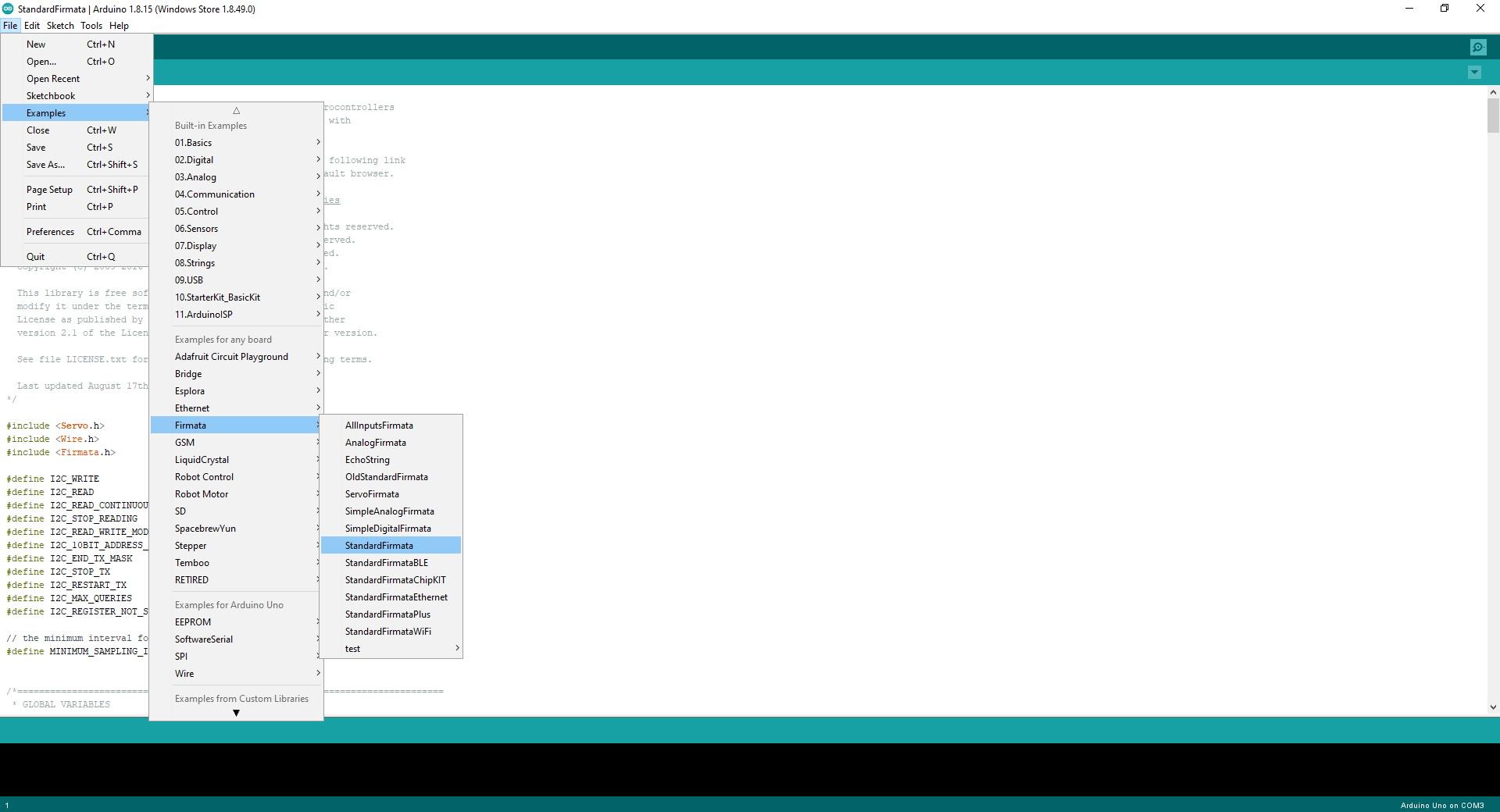The width and height of the screenshot is (1500, 812).
Task: Click the editor vertical scrollbar thumb
Action: point(1493,116)
